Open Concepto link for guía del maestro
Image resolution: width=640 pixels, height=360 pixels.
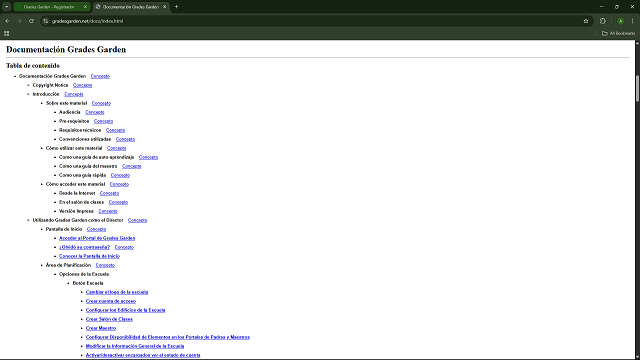point(131,166)
